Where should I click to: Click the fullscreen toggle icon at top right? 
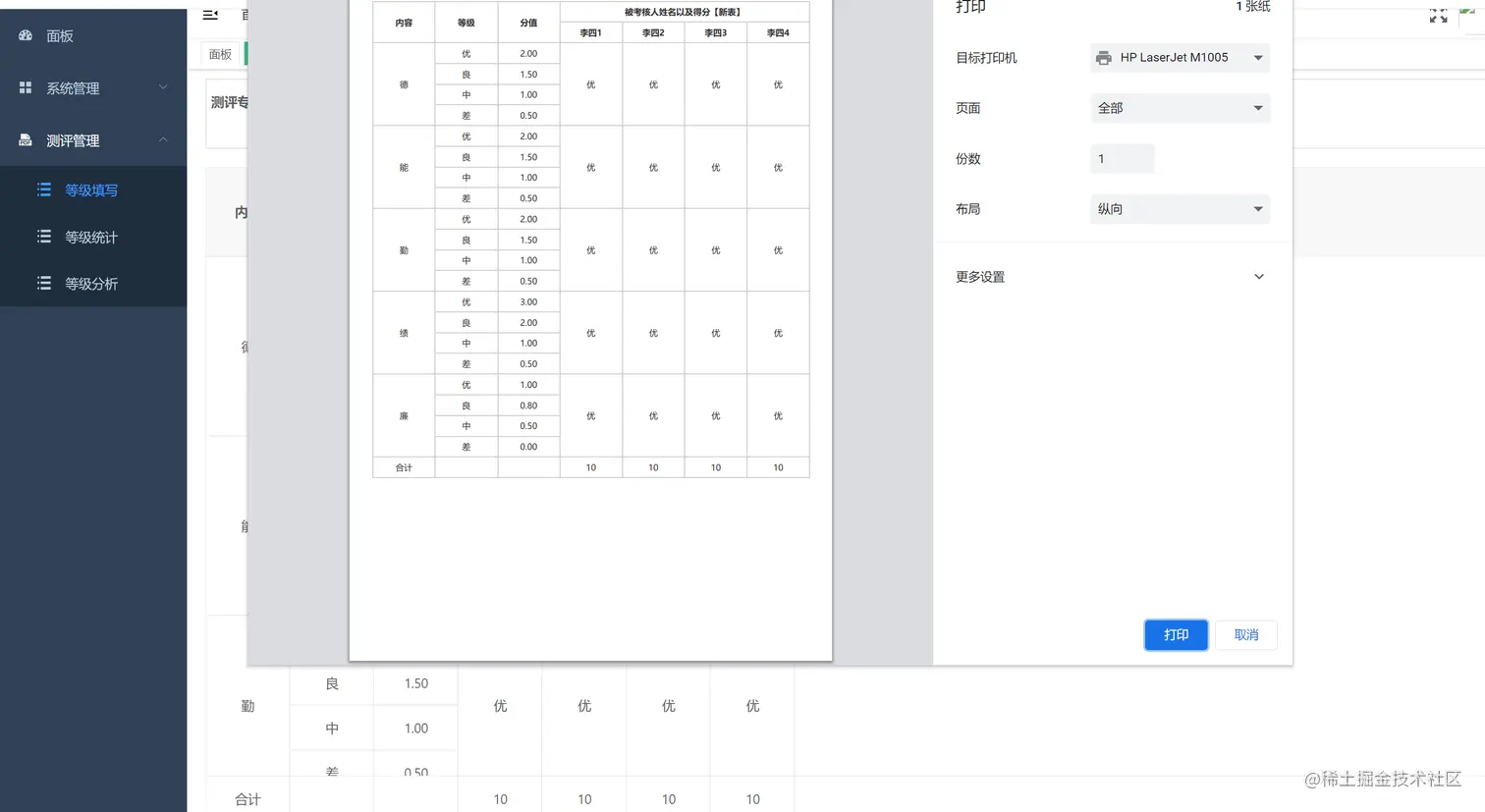click(1438, 15)
